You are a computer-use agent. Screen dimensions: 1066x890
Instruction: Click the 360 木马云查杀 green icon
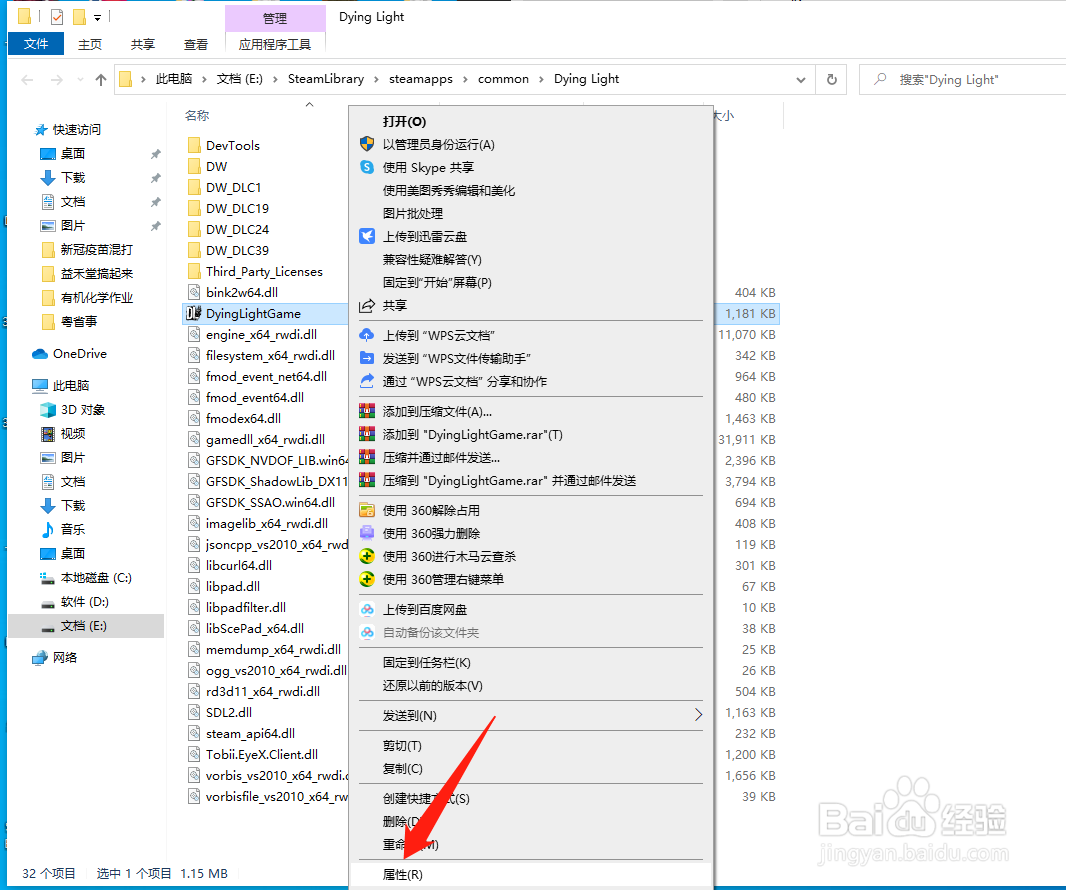pyautogui.click(x=367, y=556)
